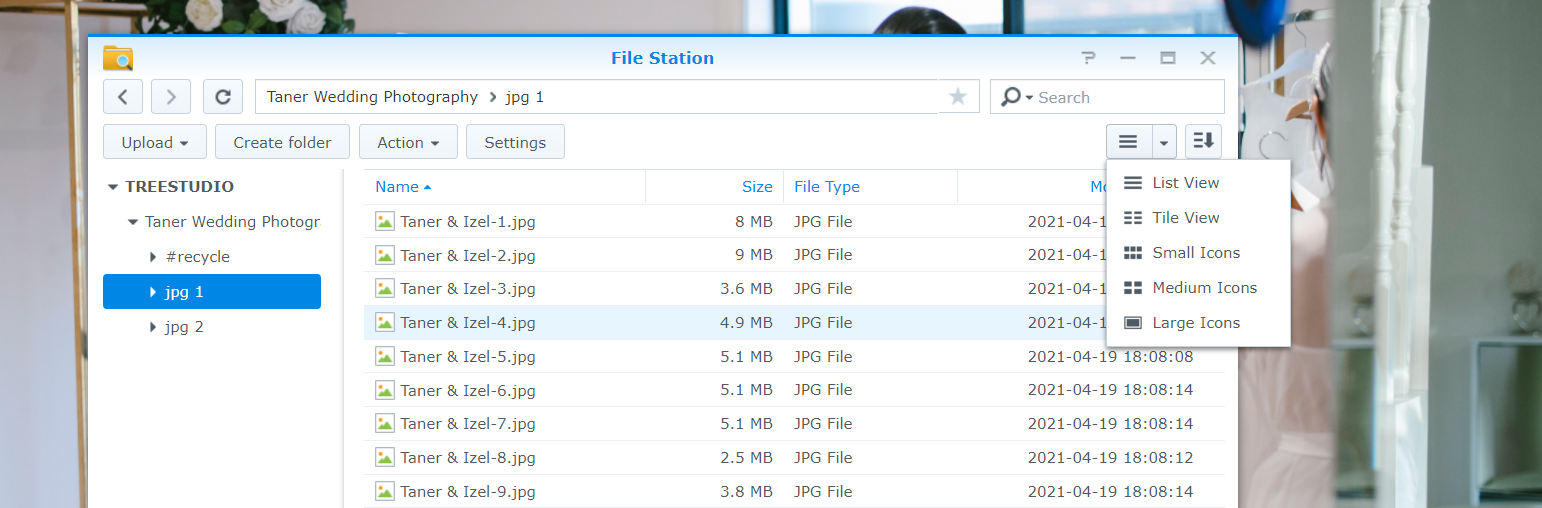
Task: Choose Large Icons view option
Action: click(1195, 323)
